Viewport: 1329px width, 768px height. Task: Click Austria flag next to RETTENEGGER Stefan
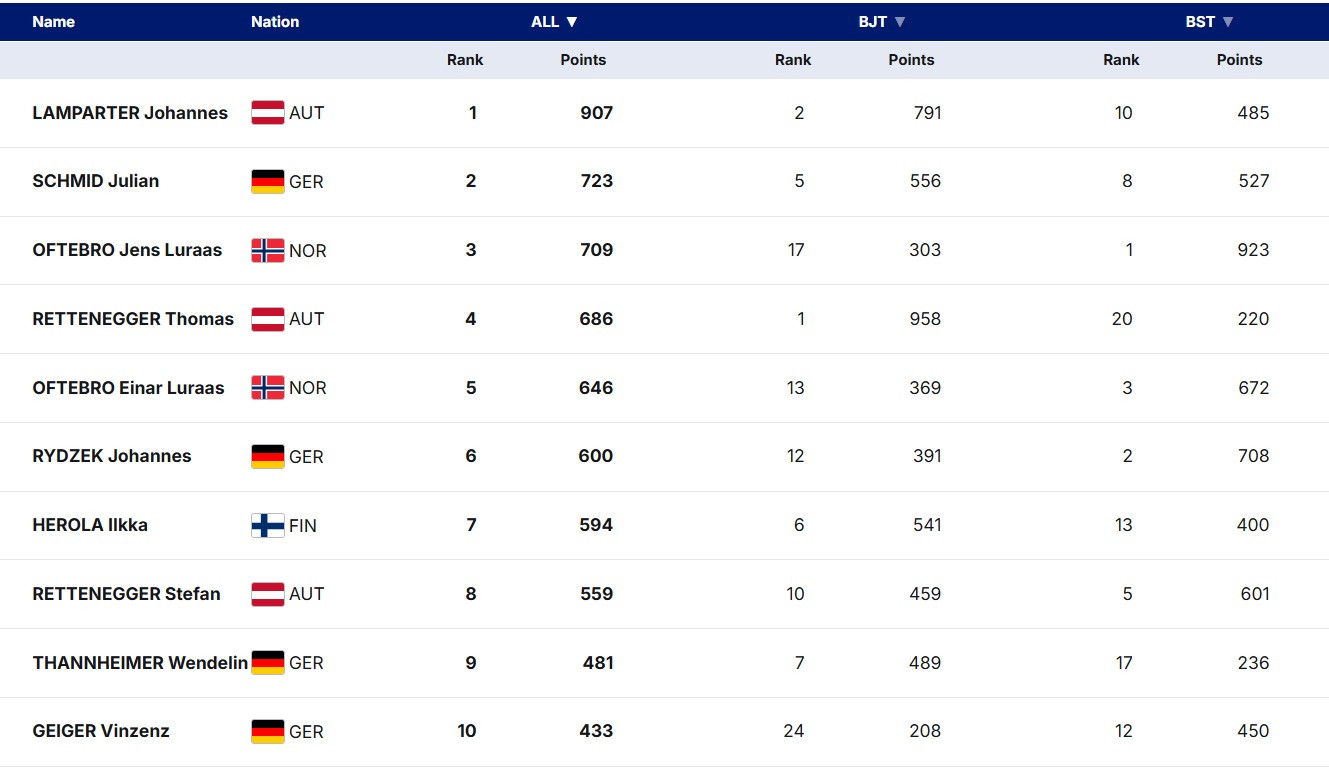(x=268, y=594)
